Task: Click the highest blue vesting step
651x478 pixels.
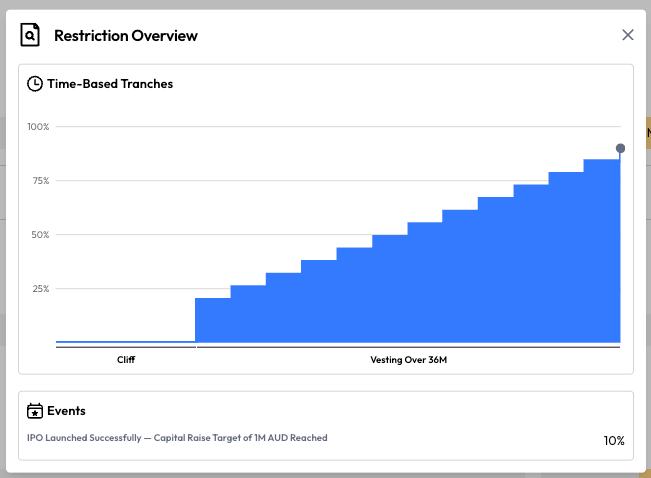Action: coord(602,251)
